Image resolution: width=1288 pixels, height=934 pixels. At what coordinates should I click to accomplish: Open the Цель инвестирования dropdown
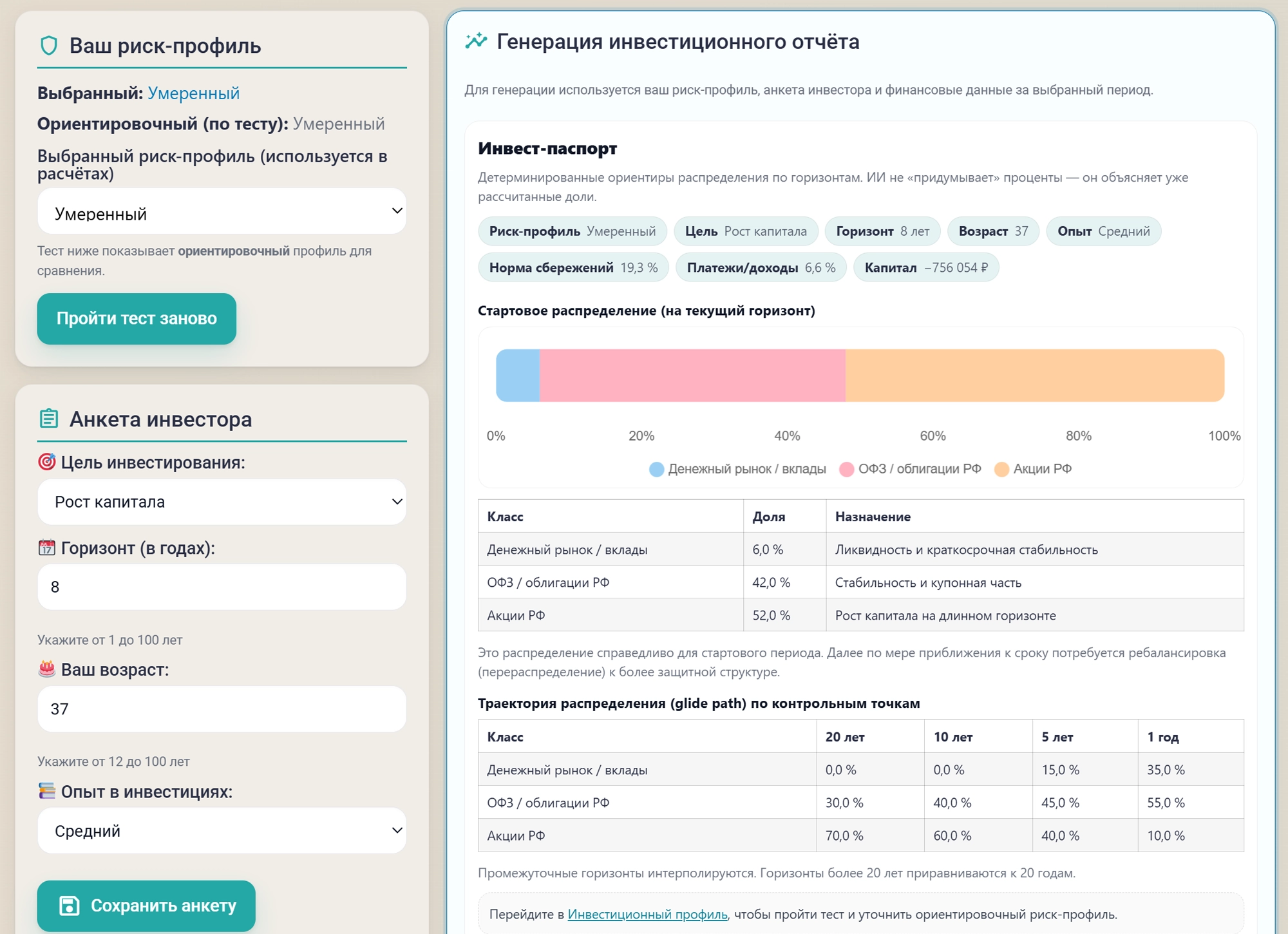[x=222, y=502]
